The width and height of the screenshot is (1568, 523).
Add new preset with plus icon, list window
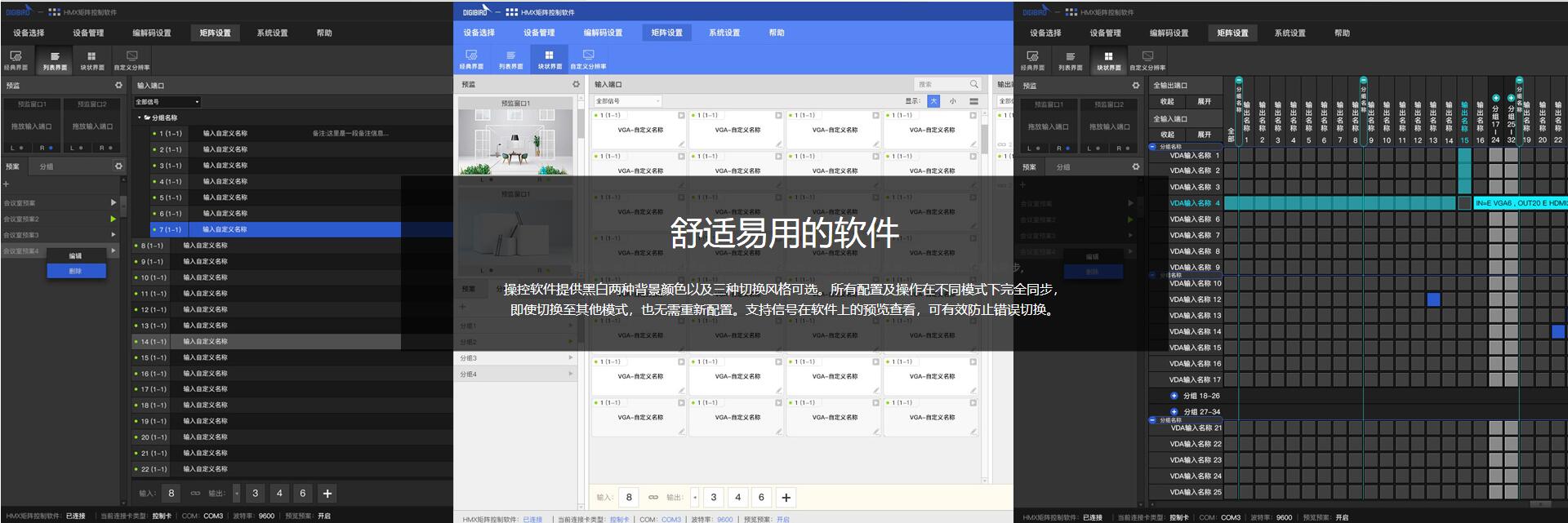[6, 184]
